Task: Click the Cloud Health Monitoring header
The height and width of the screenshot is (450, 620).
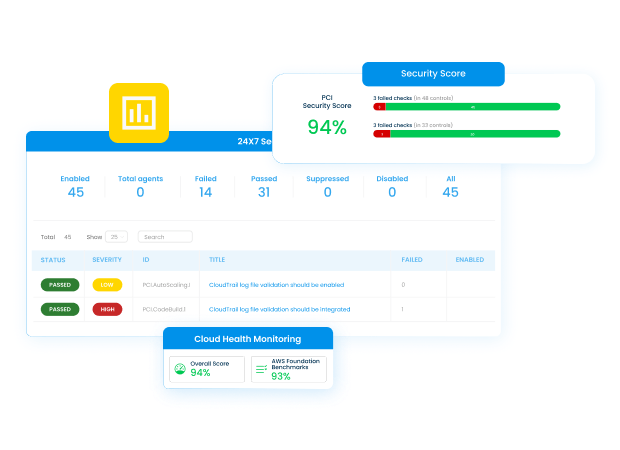Action: click(x=247, y=339)
